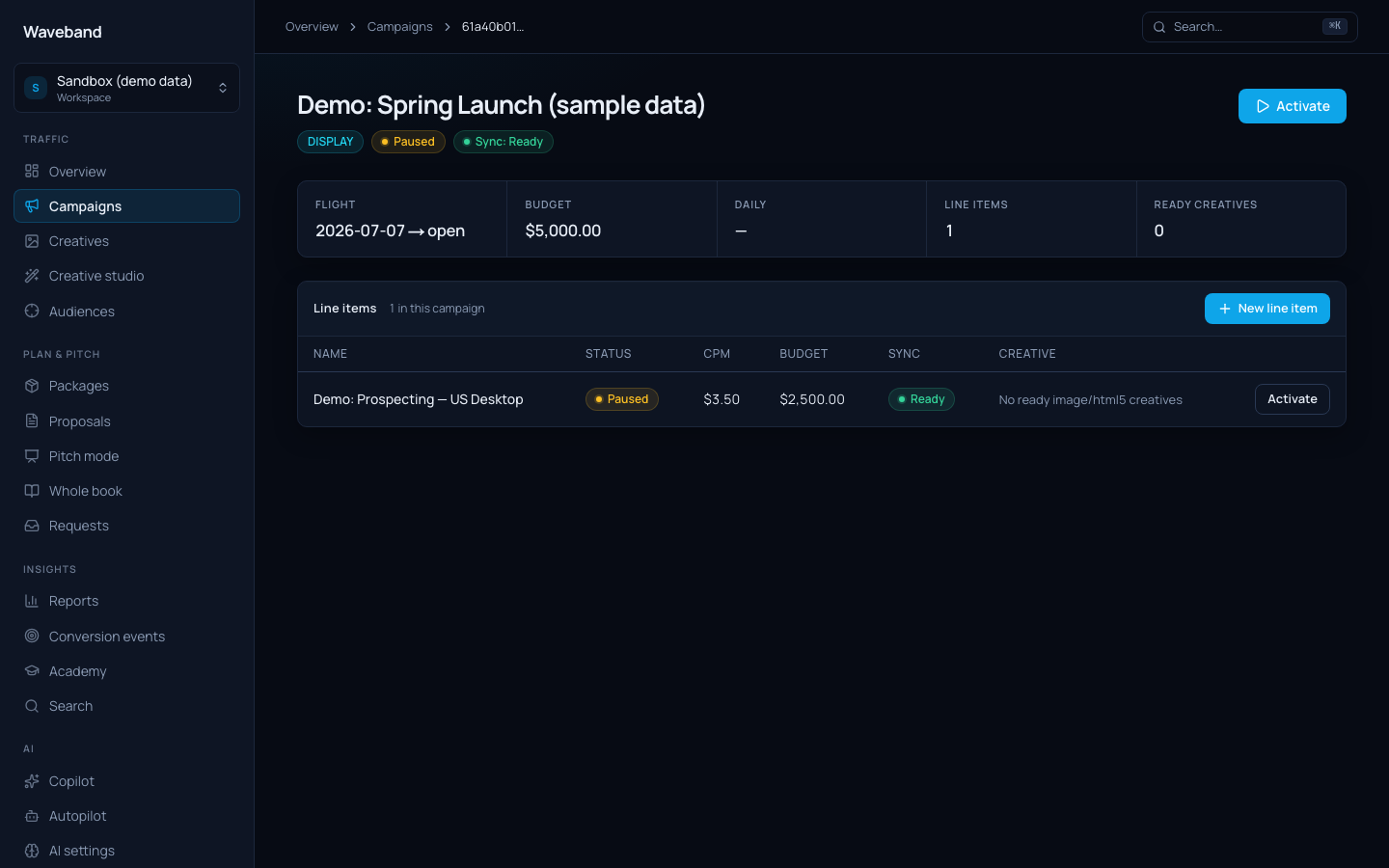Open the Copilot sparkle icon
The height and width of the screenshot is (868, 1389).
tap(32, 781)
